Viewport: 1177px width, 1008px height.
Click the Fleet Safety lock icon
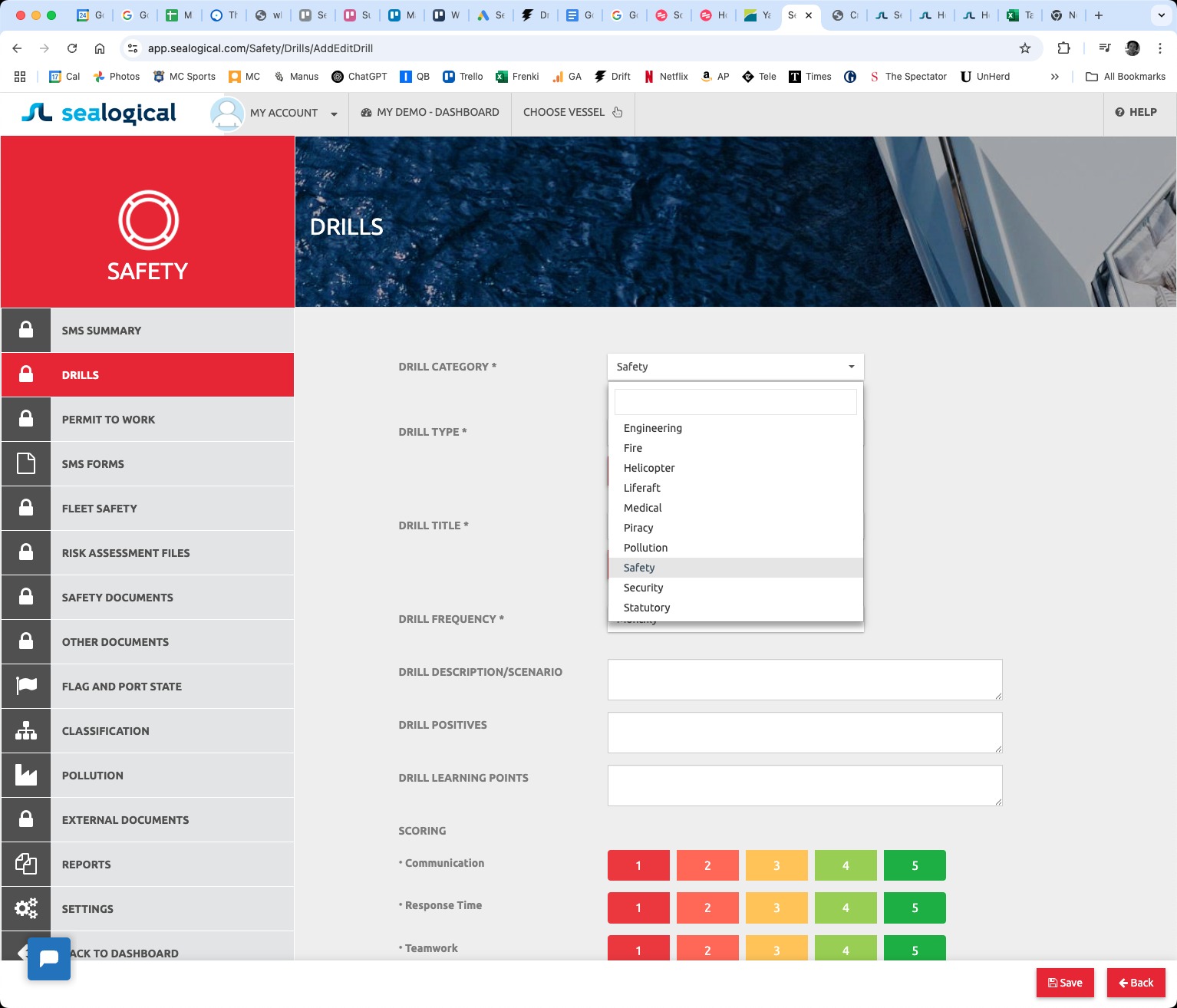[x=26, y=508]
